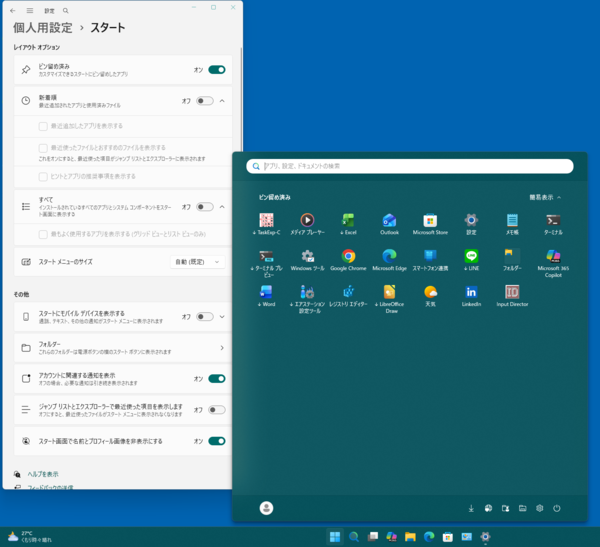The width and height of the screenshot is (600, 547).
Task: Launch Google Chrome from Start
Action: click(348, 260)
